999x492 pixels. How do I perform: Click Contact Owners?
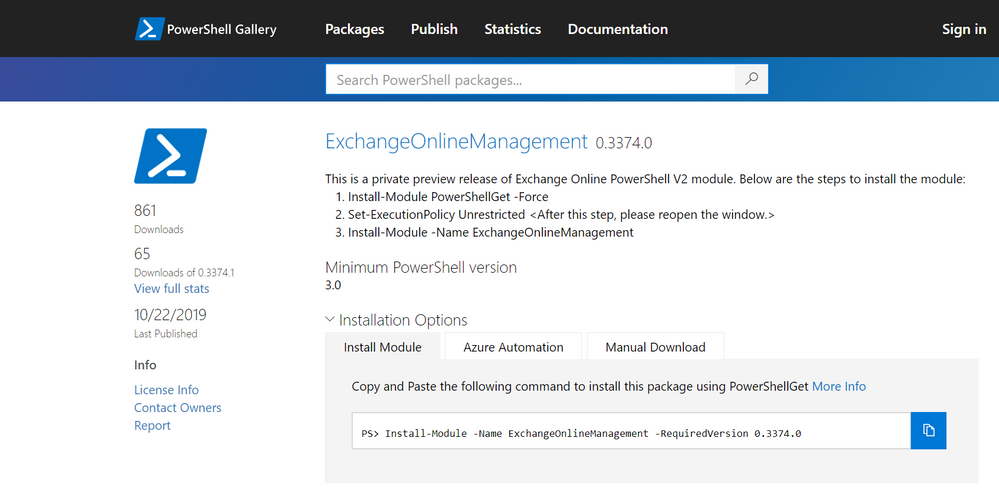178,408
